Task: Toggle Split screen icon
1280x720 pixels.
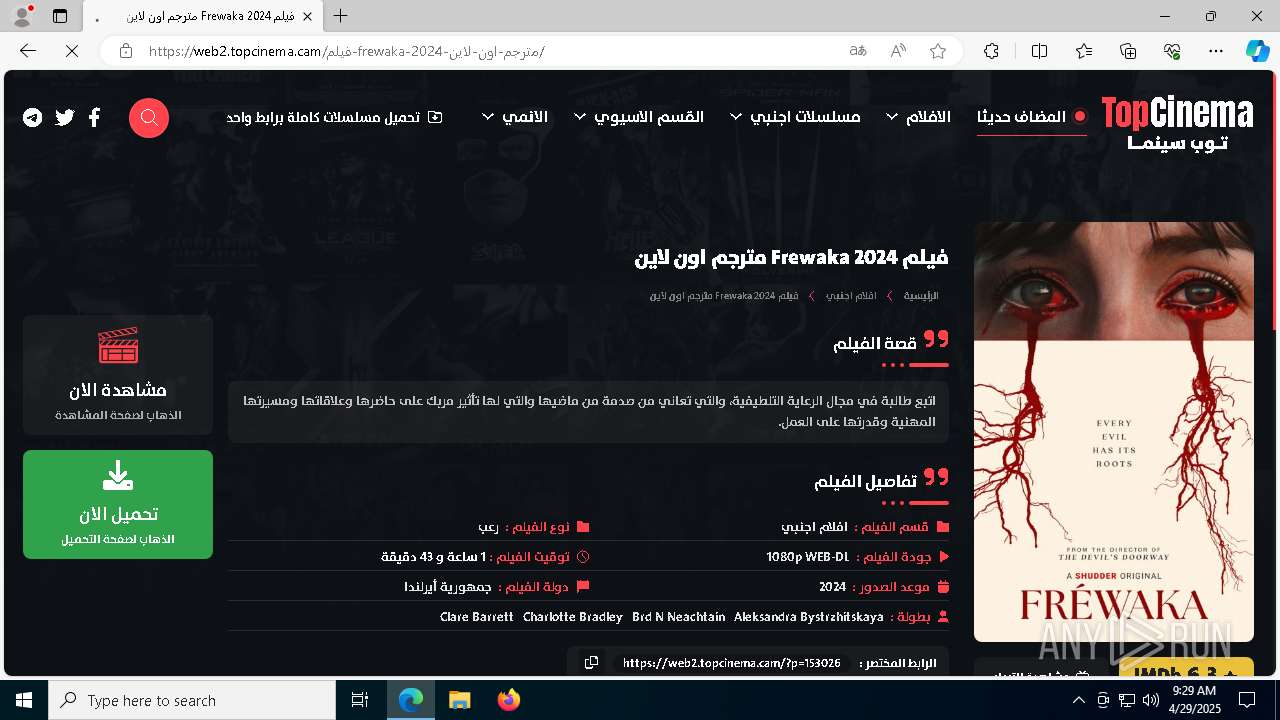Action: [1039, 51]
